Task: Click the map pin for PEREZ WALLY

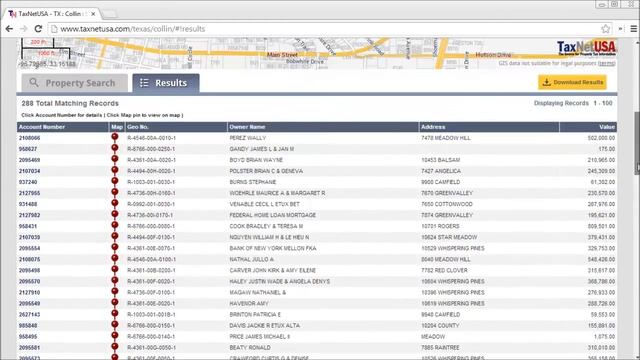Action: pyautogui.click(x=115, y=137)
